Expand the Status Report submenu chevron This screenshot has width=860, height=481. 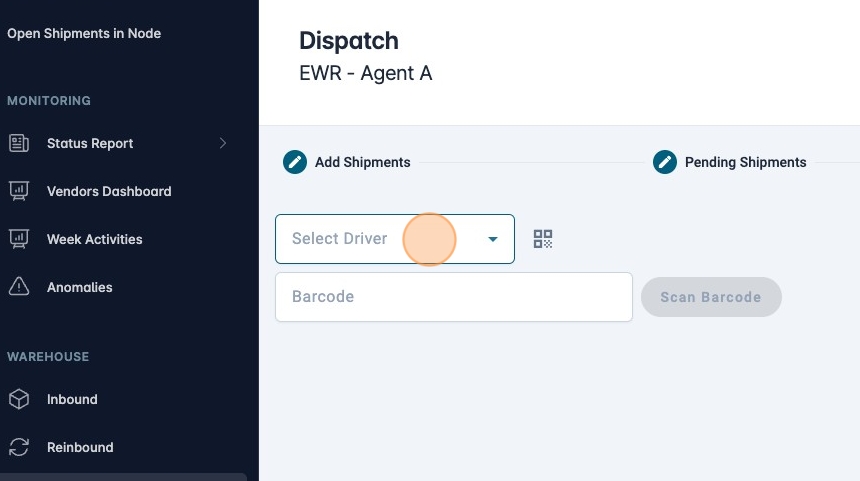(223, 143)
